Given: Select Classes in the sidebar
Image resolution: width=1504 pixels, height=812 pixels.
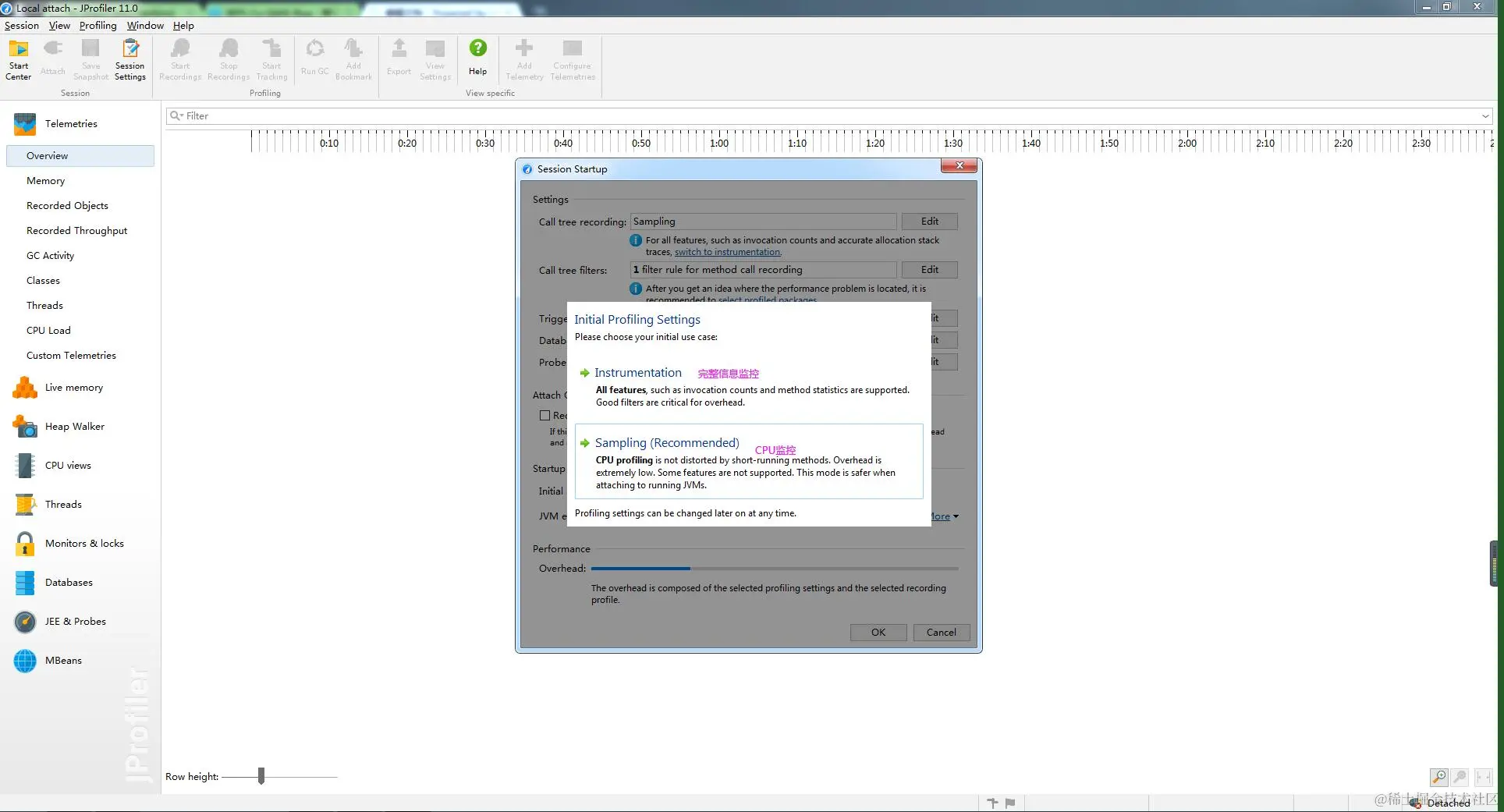Looking at the screenshot, I should (x=43, y=280).
